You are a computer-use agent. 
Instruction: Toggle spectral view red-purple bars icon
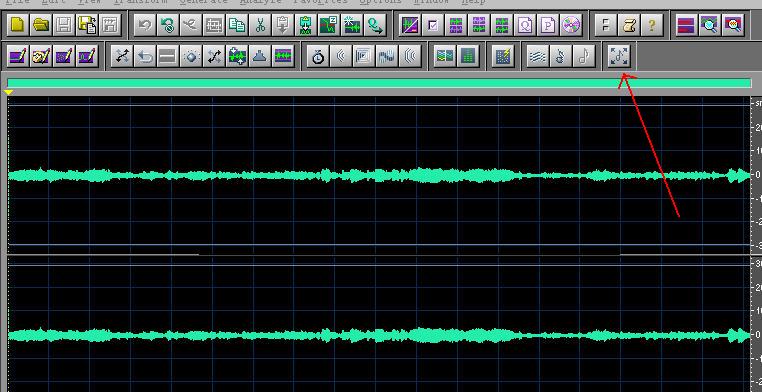click(x=686, y=25)
